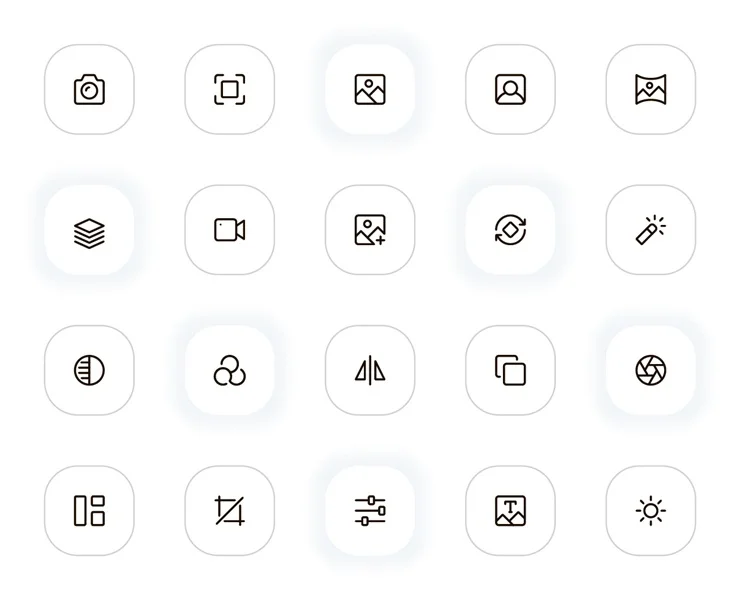Open the three overlapping circles icon

[x=229, y=370]
